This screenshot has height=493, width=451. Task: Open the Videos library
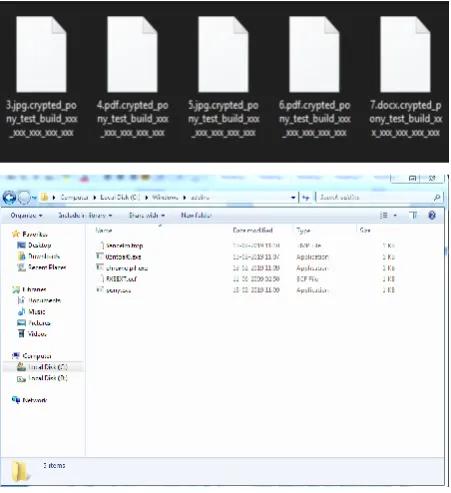(37, 334)
